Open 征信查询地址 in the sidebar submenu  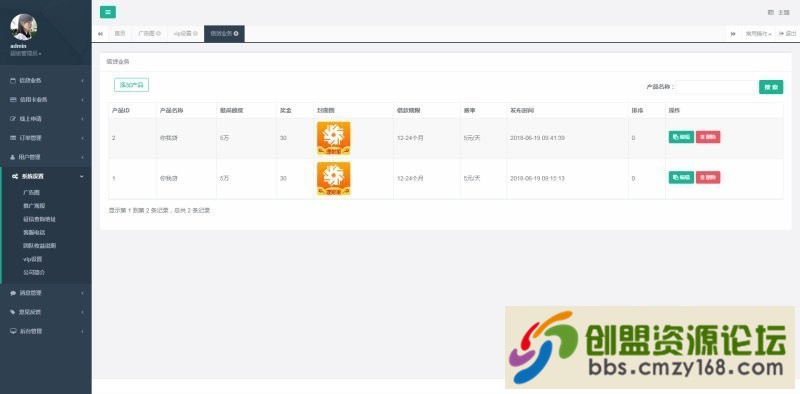(x=39, y=219)
